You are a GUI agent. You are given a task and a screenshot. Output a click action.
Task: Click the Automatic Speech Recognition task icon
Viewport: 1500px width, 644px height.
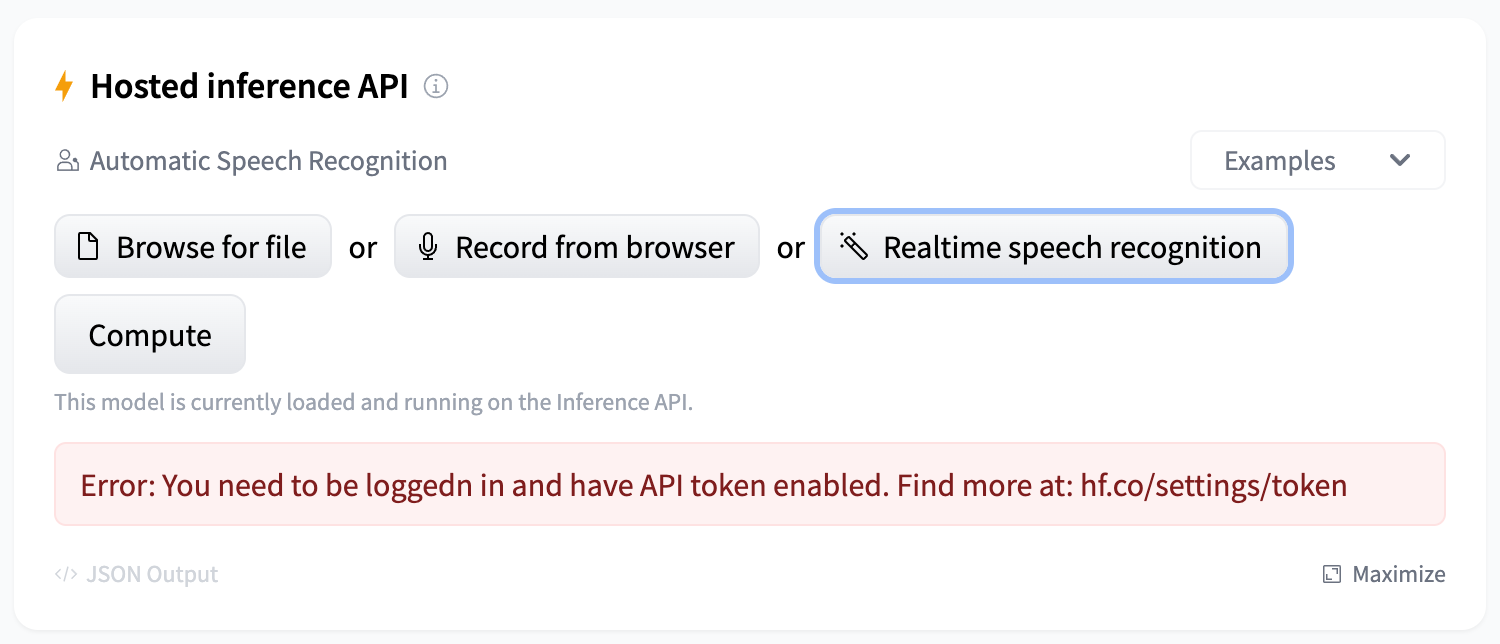point(66,160)
